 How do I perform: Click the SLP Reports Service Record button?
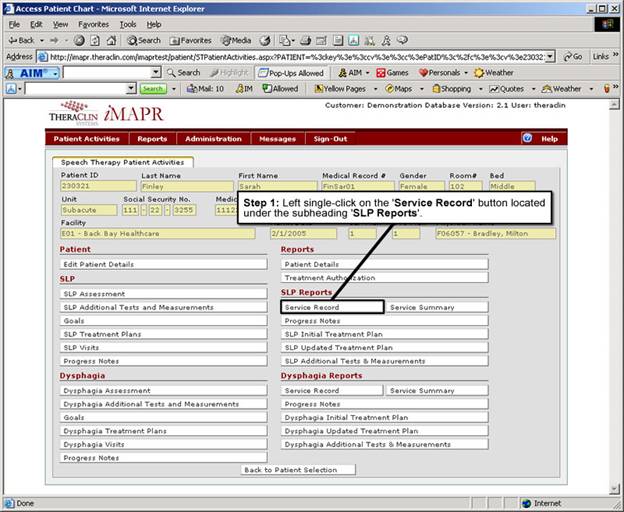[x=332, y=308]
